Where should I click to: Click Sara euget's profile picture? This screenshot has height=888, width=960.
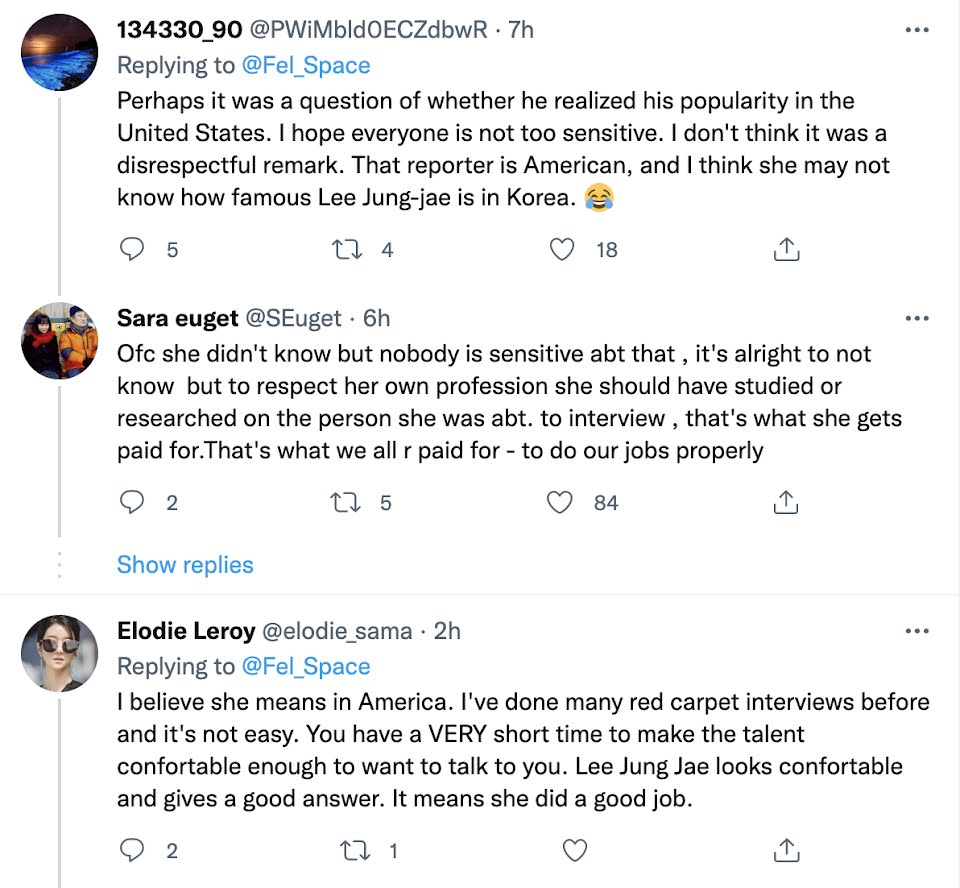pyautogui.click(x=60, y=340)
